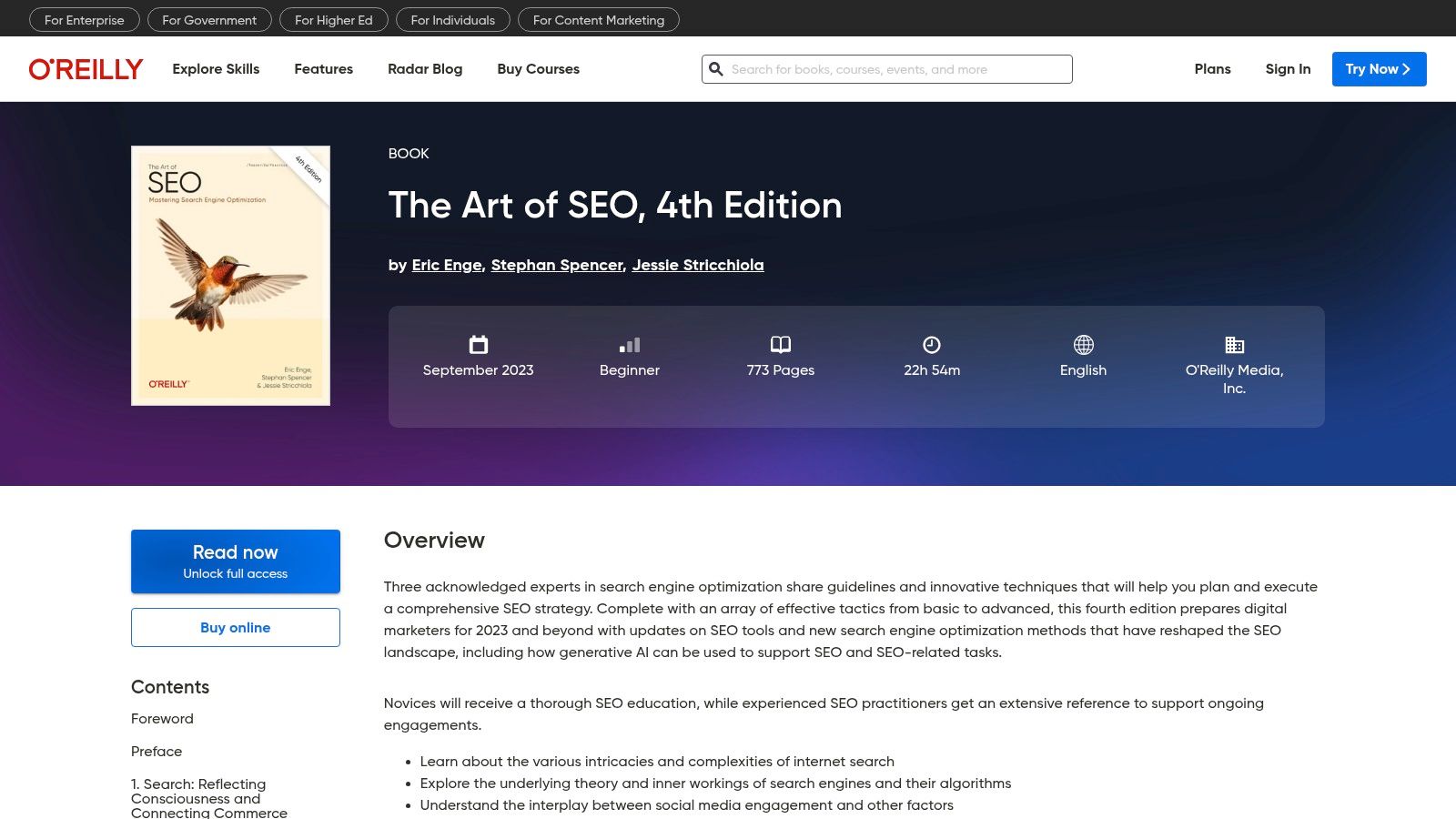Focus the search books and courses field
This screenshot has width=1456, height=819.
point(887,69)
